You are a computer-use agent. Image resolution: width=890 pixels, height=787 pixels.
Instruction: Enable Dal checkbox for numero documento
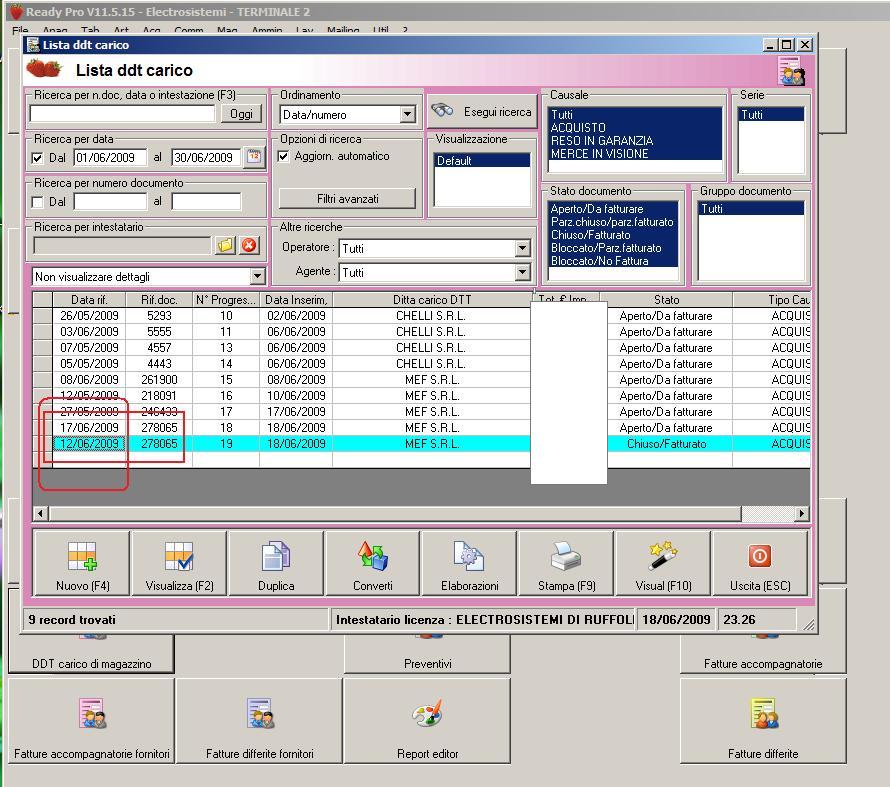(38, 202)
